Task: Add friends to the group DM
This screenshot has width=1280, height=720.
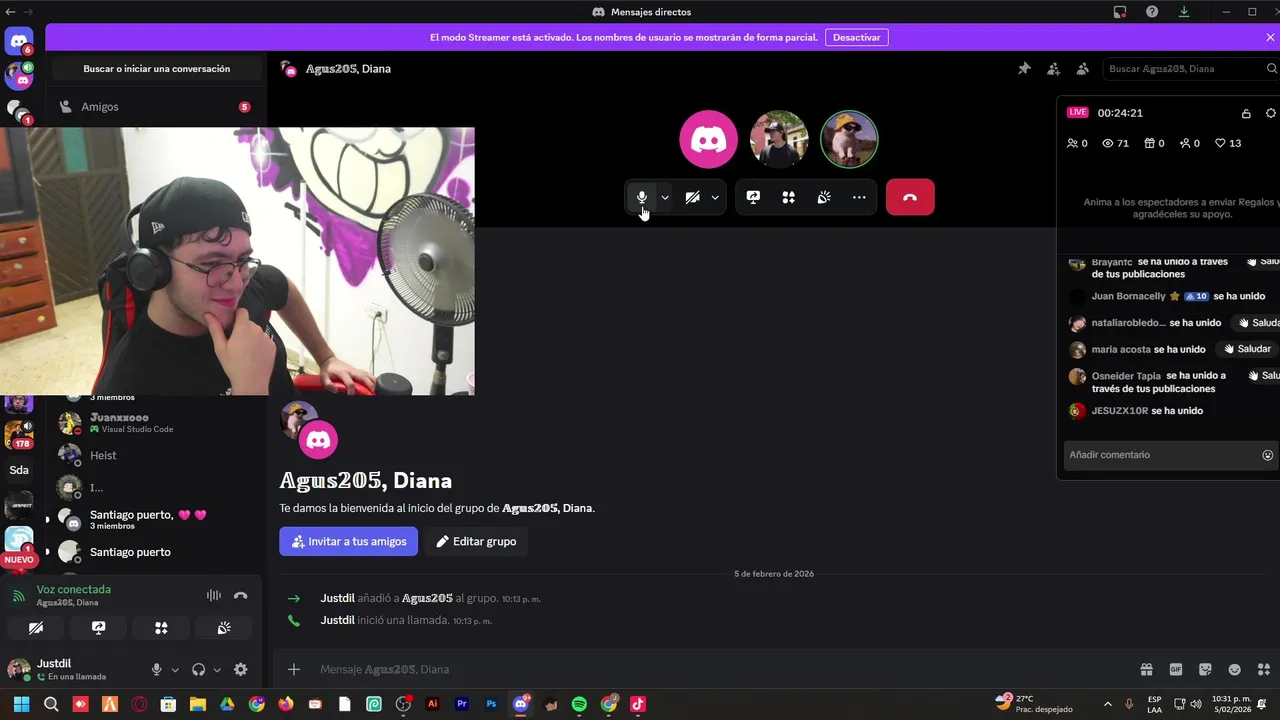Action: [x=1053, y=69]
